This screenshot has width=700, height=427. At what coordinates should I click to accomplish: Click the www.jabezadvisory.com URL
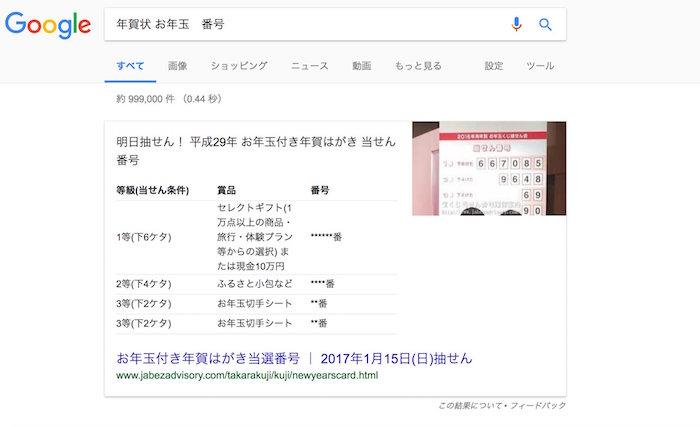pos(247,376)
